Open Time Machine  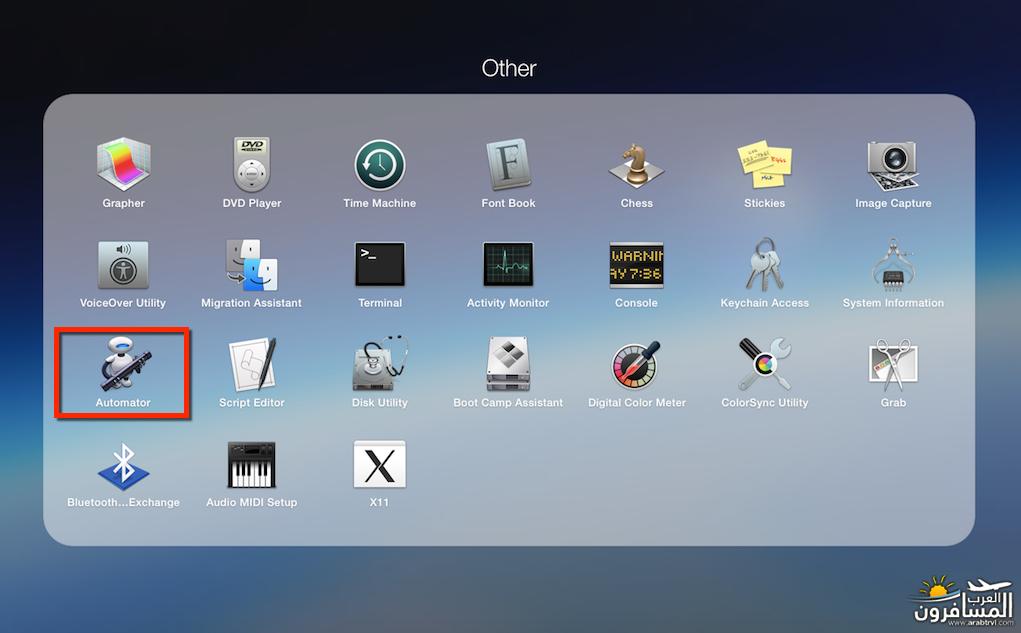(380, 165)
